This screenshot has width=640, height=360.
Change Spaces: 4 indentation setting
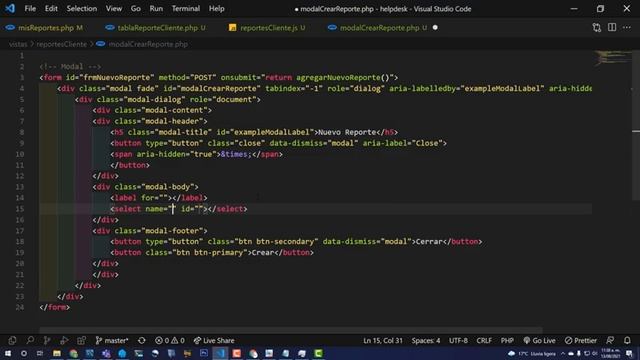pos(426,340)
